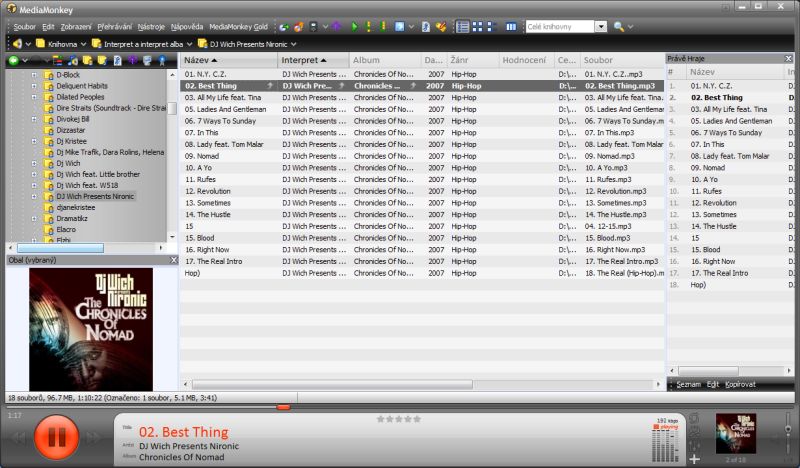
Task: Click Edit below the Now Playing list
Action: pos(713,384)
